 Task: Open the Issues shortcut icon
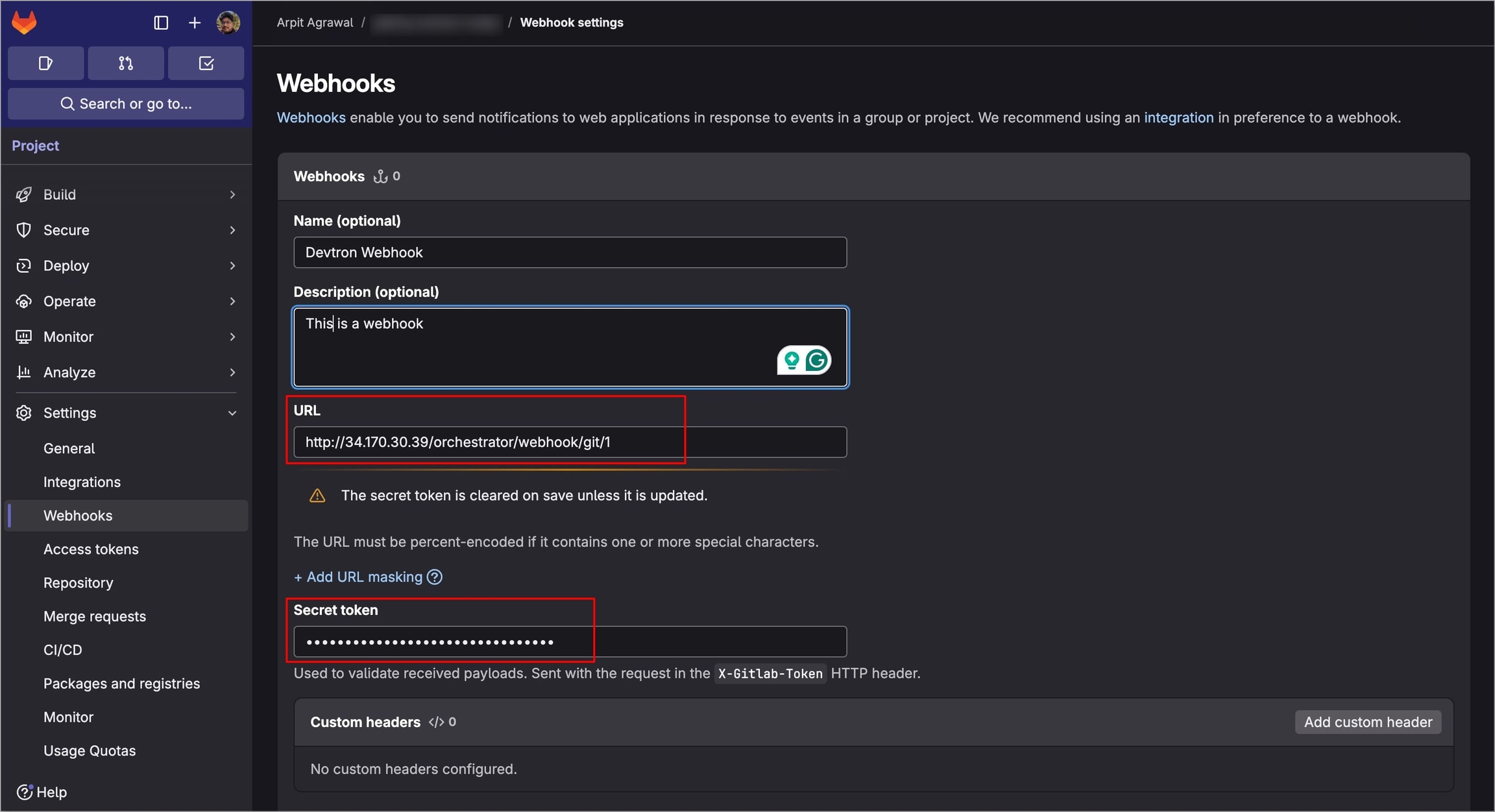(x=45, y=63)
